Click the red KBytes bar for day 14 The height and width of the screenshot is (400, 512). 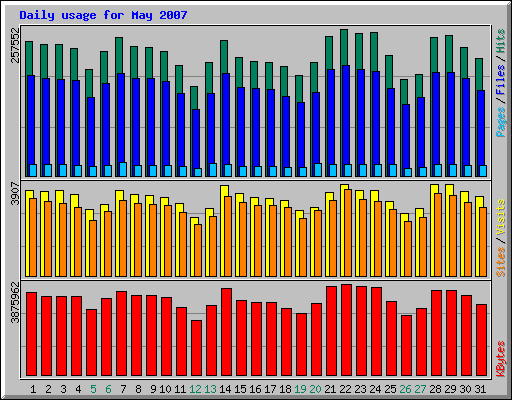227,332
